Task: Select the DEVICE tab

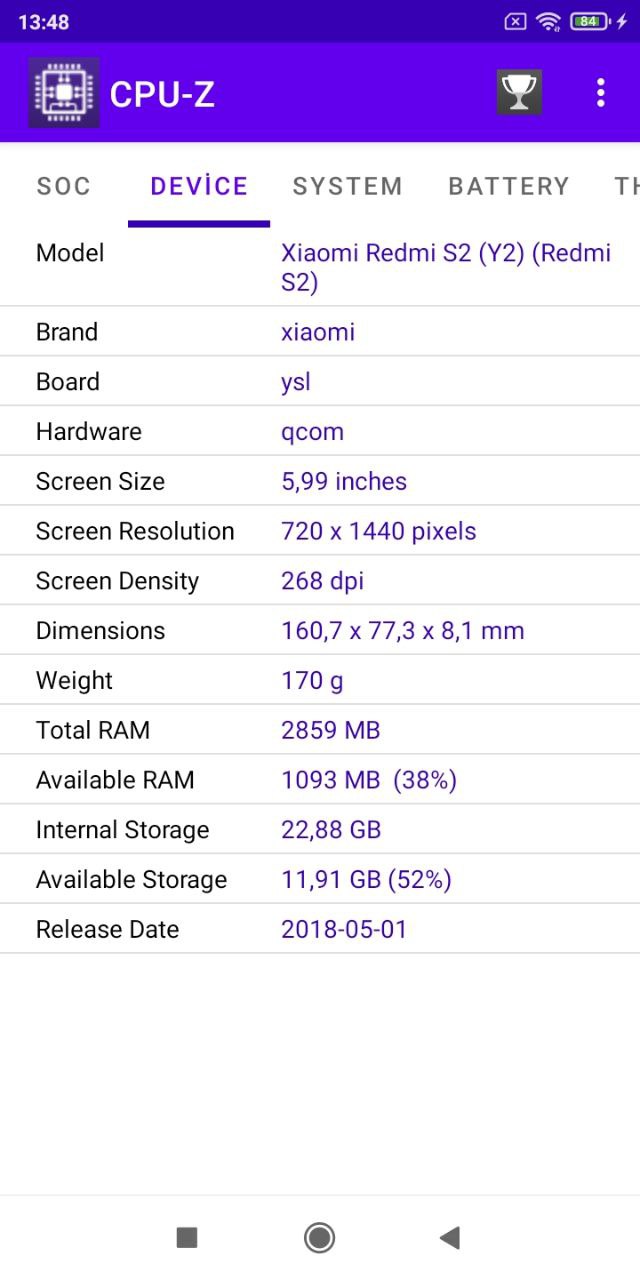Action: pyautogui.click(x=199, y=186)
